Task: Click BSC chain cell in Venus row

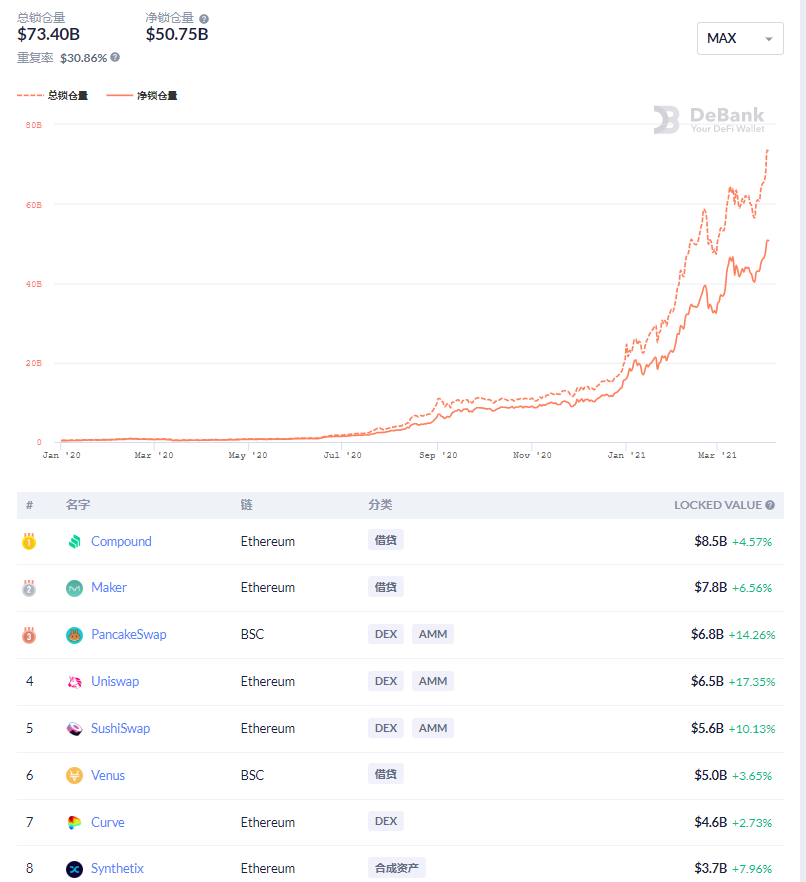Action: pyautogui.click(x=252, y=775)
